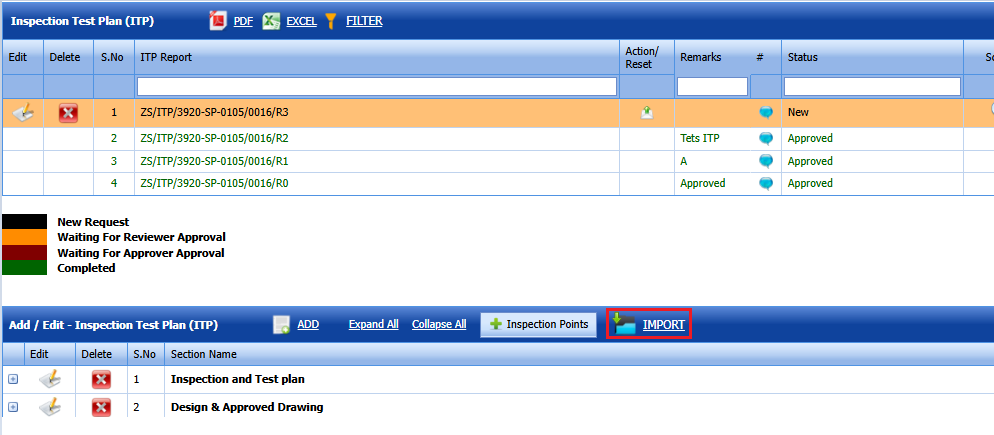
Task: Sort by ITP Report column header
Action: coord(166,57)
